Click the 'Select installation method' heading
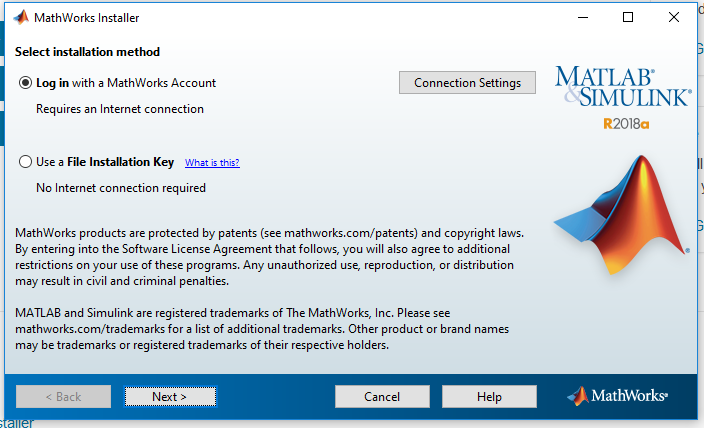Image resolution: width=704 pixels, height=428 pixels. click(87, 52)
